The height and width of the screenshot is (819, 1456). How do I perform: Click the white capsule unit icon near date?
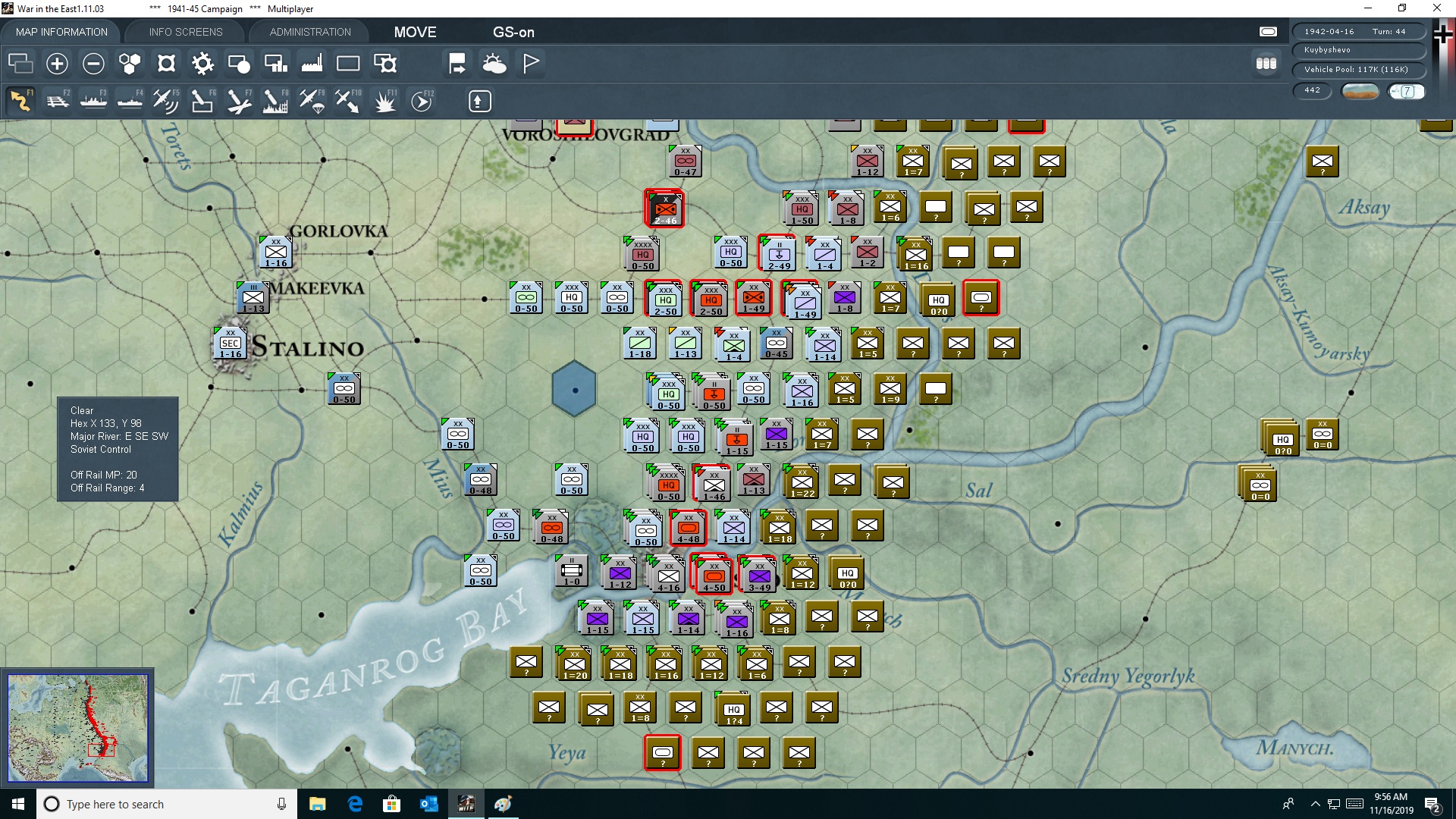(x=1268, y=32)
